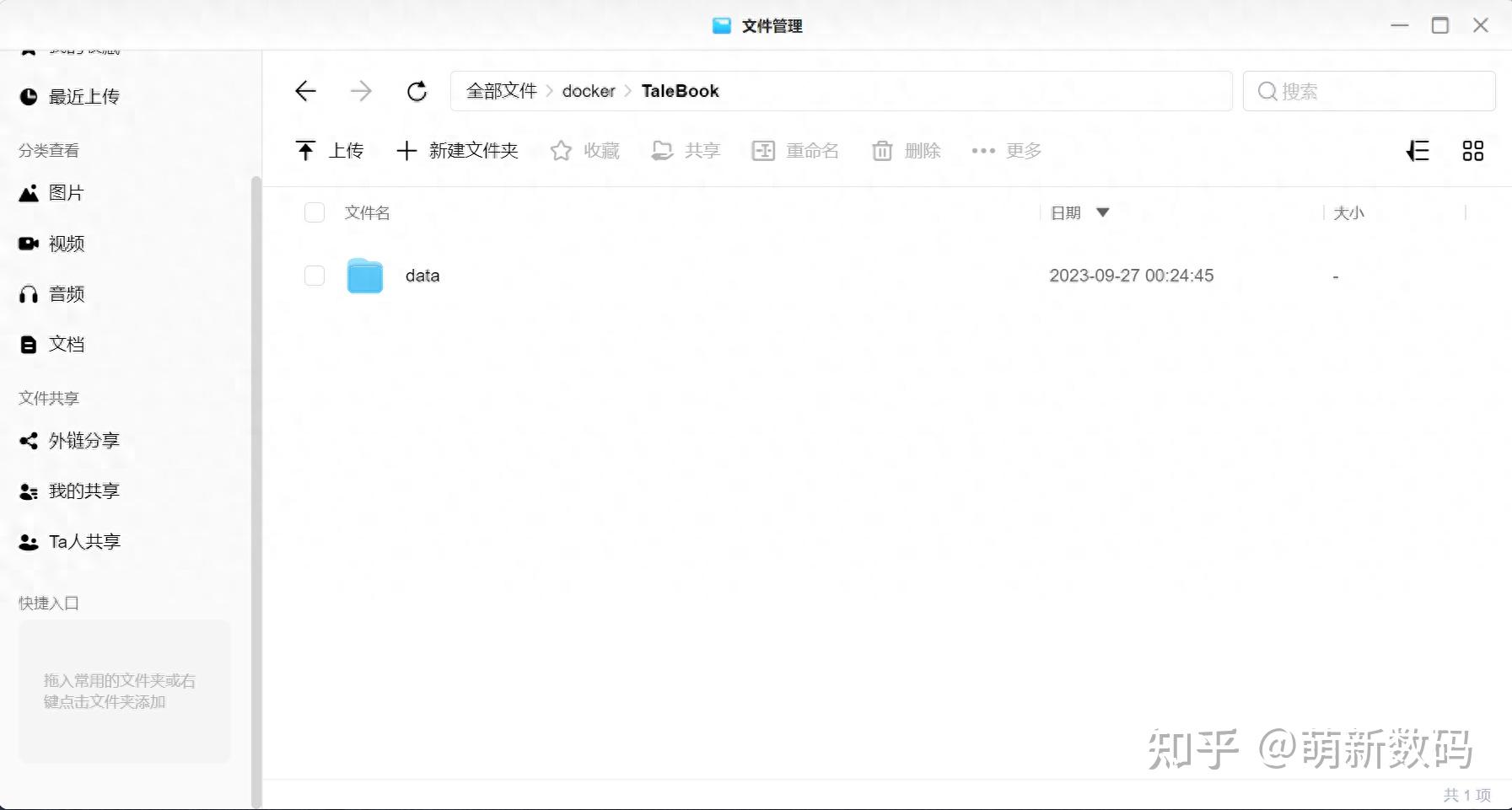Switch to grid view layout
Screen dimensions: 1512x810
tap(1474, 151)
